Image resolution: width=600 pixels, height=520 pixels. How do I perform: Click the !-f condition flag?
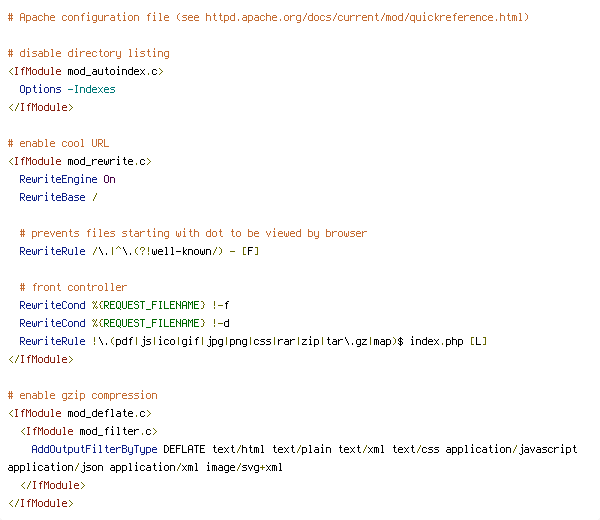tap(221, 305)
